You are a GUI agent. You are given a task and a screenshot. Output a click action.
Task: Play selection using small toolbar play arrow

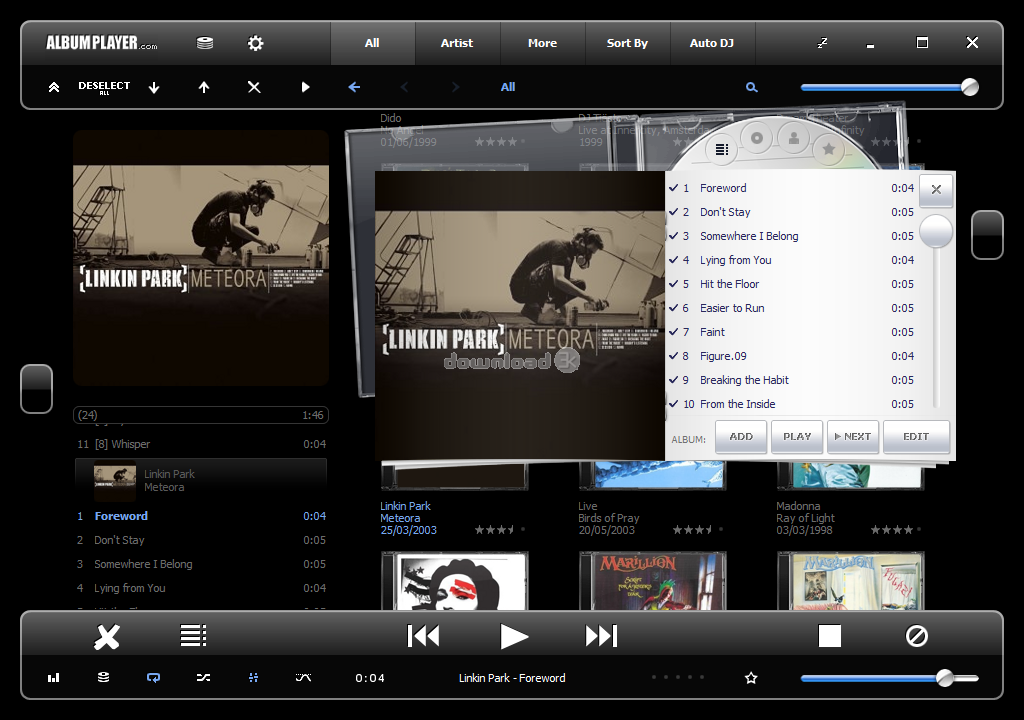tap(305, 87)
